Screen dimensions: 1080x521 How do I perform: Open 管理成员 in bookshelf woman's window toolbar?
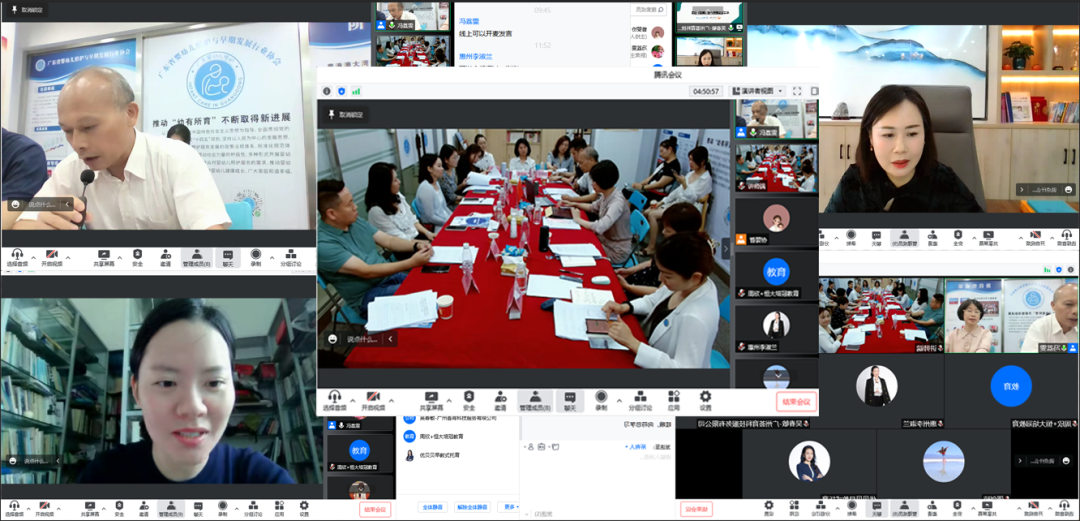point(171,509)
